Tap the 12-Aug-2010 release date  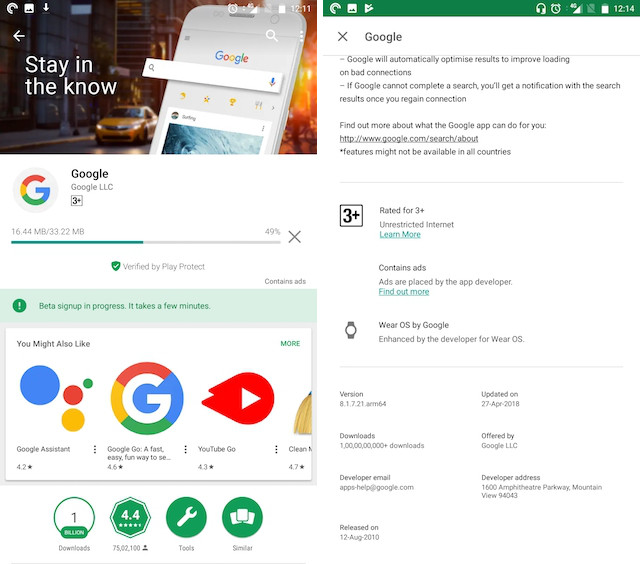(x=359, y=537)
